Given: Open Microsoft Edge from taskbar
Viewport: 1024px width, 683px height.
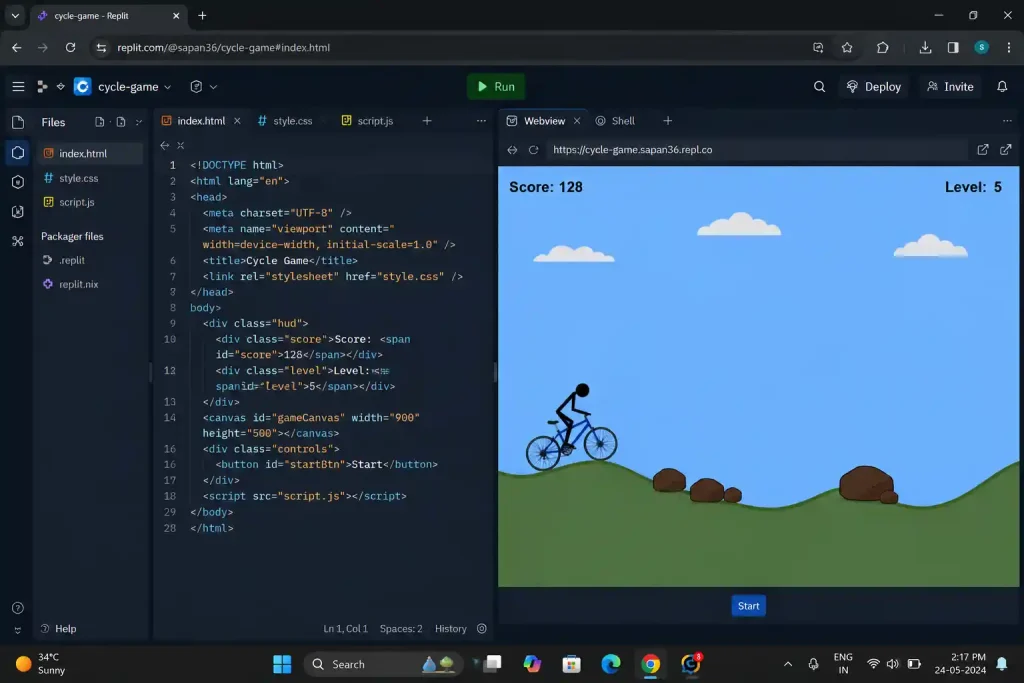Looking at the screenshot, I should pos(611,664).
